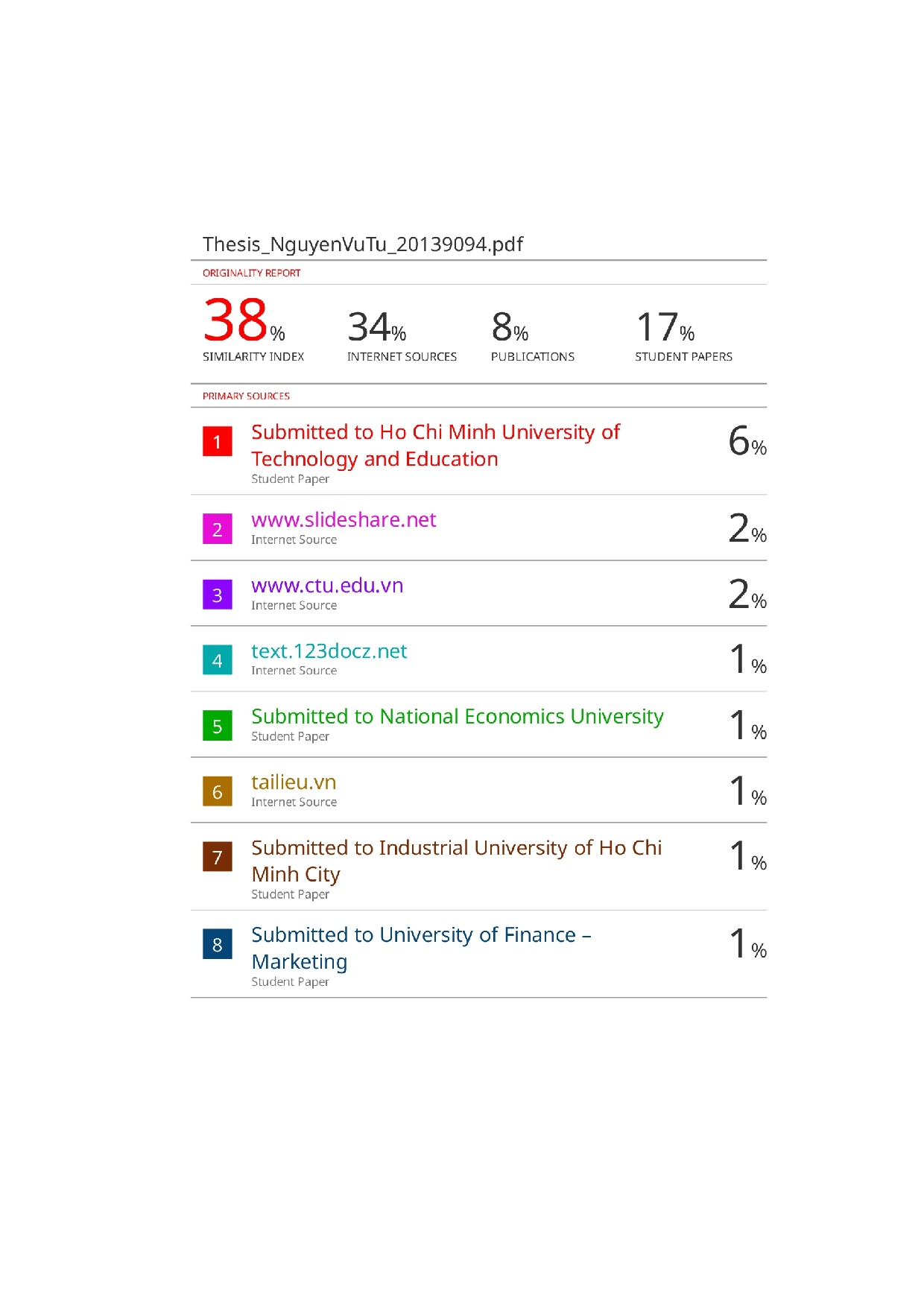Screen dimensions: 924x1307
Task: Click the 17% student papers figure
Action: [x=664, y=327]
